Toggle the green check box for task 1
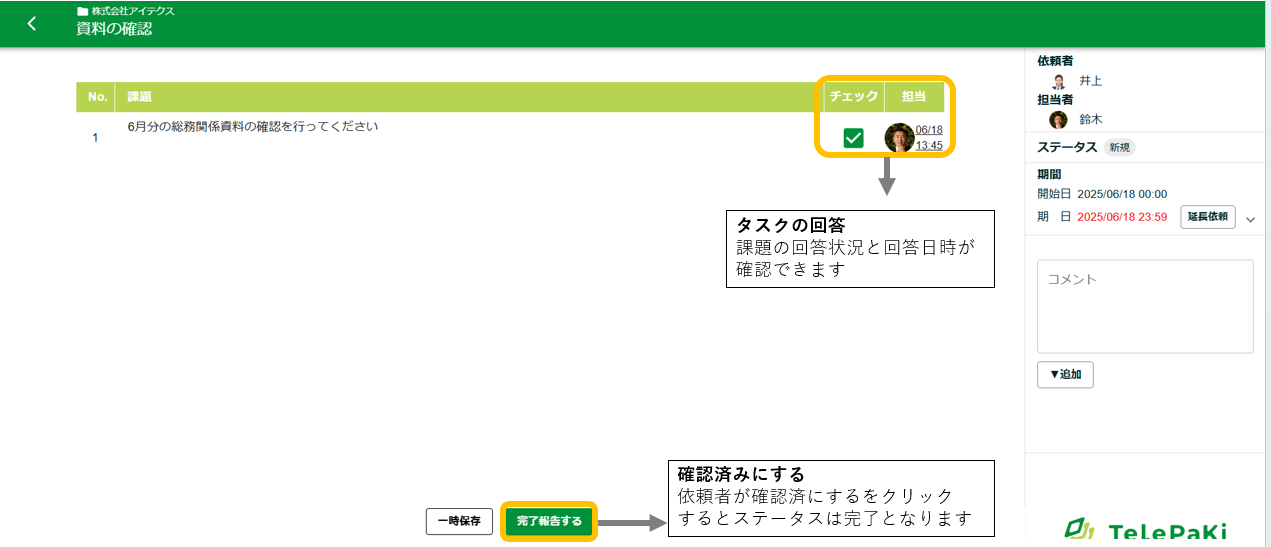This screenshot has width=1271, height=547. 853,138
